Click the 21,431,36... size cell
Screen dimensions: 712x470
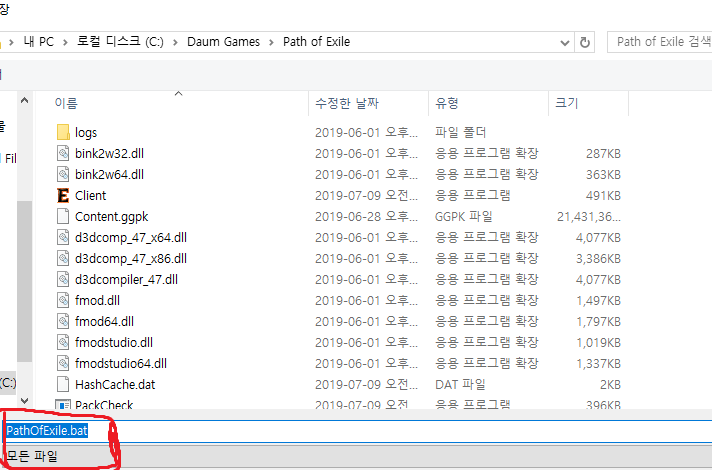588,217
